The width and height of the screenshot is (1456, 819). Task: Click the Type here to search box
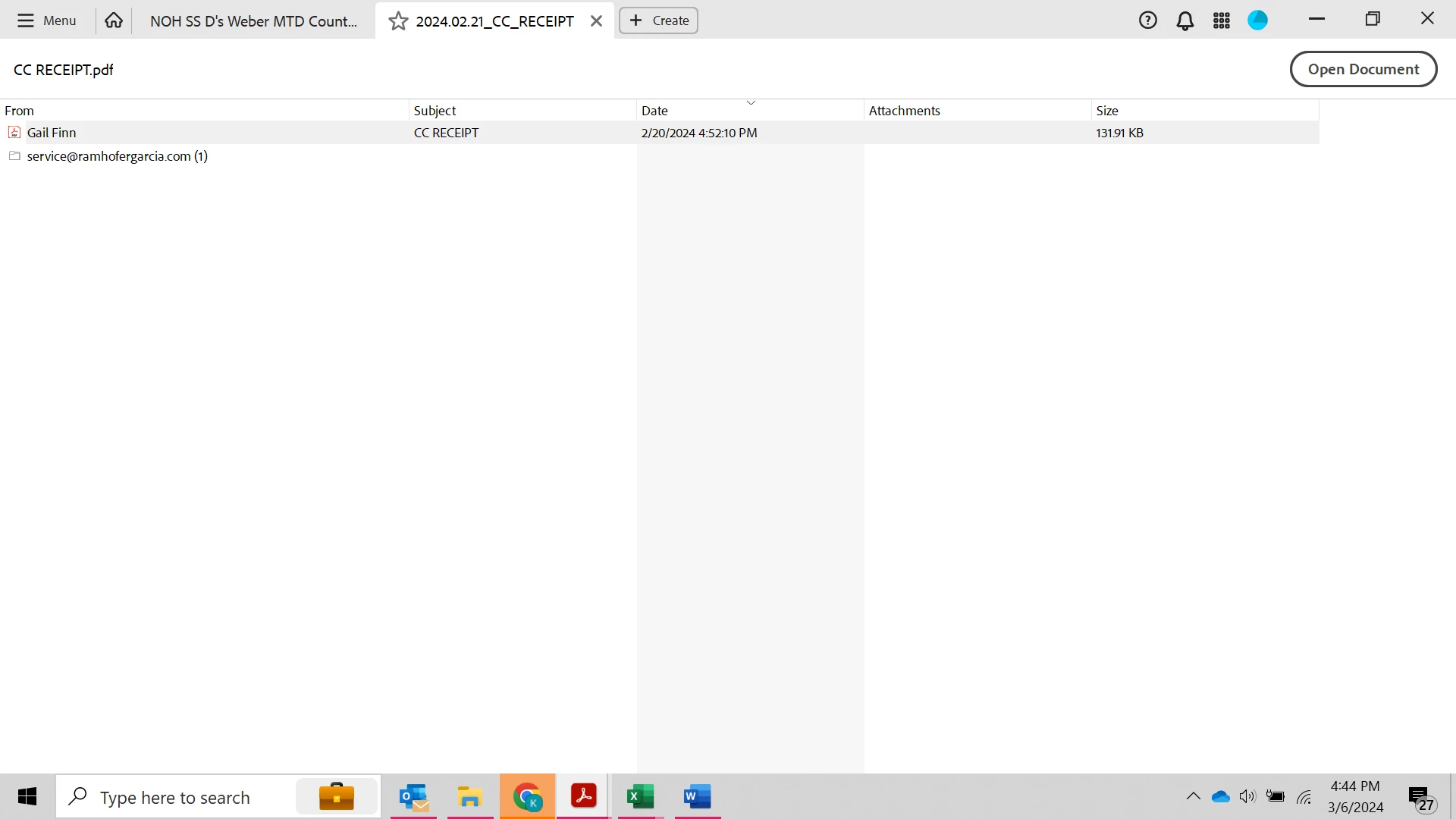[x=174, y=798]
